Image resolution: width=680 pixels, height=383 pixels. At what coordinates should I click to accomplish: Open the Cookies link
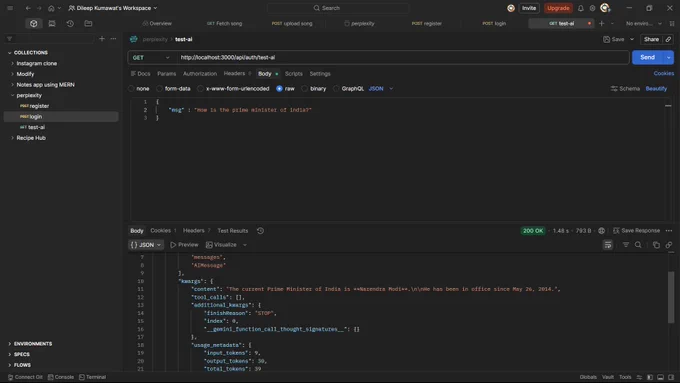click(664, 74)
